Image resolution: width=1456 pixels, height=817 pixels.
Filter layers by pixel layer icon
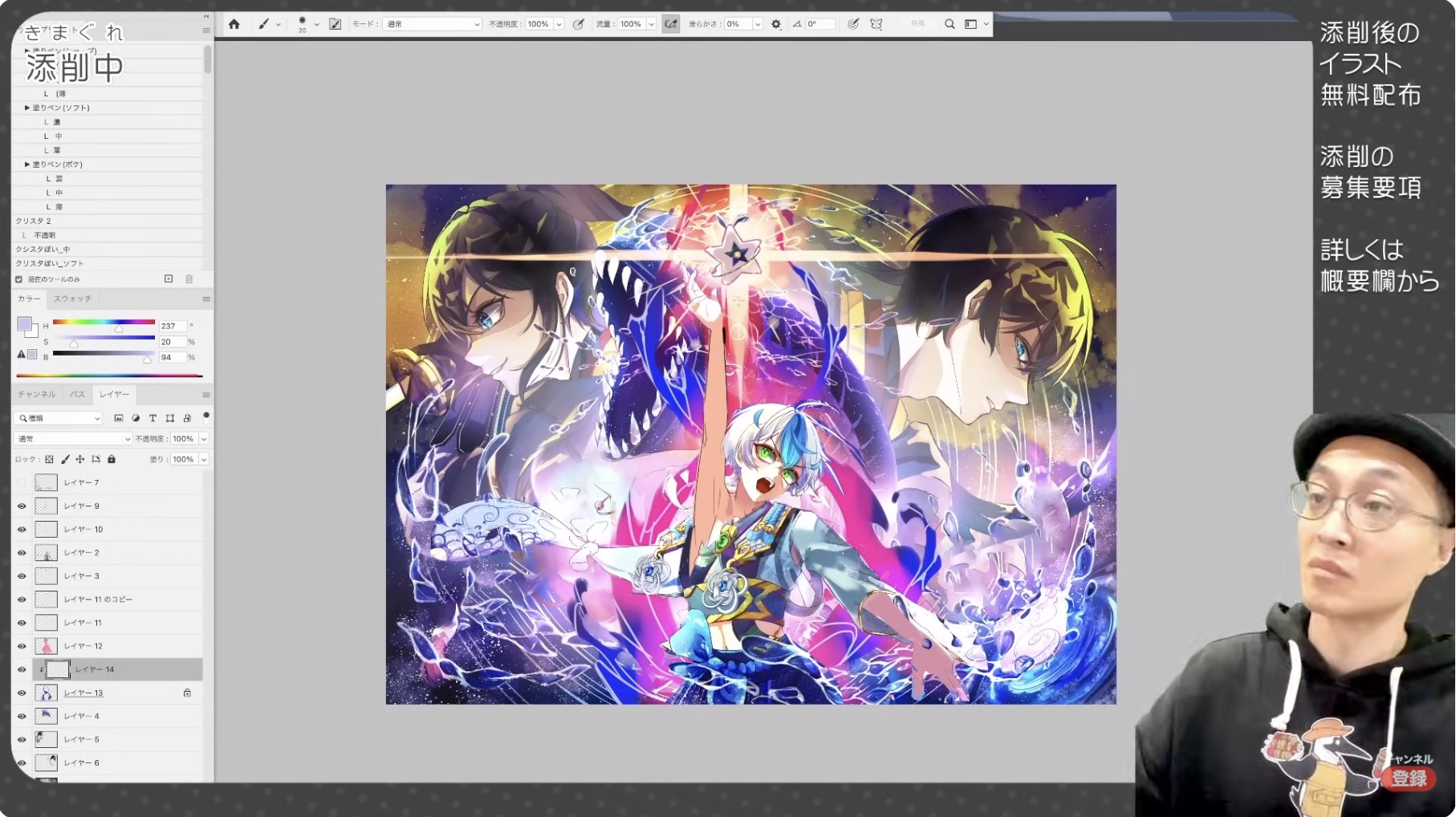[x=119, y=418]
